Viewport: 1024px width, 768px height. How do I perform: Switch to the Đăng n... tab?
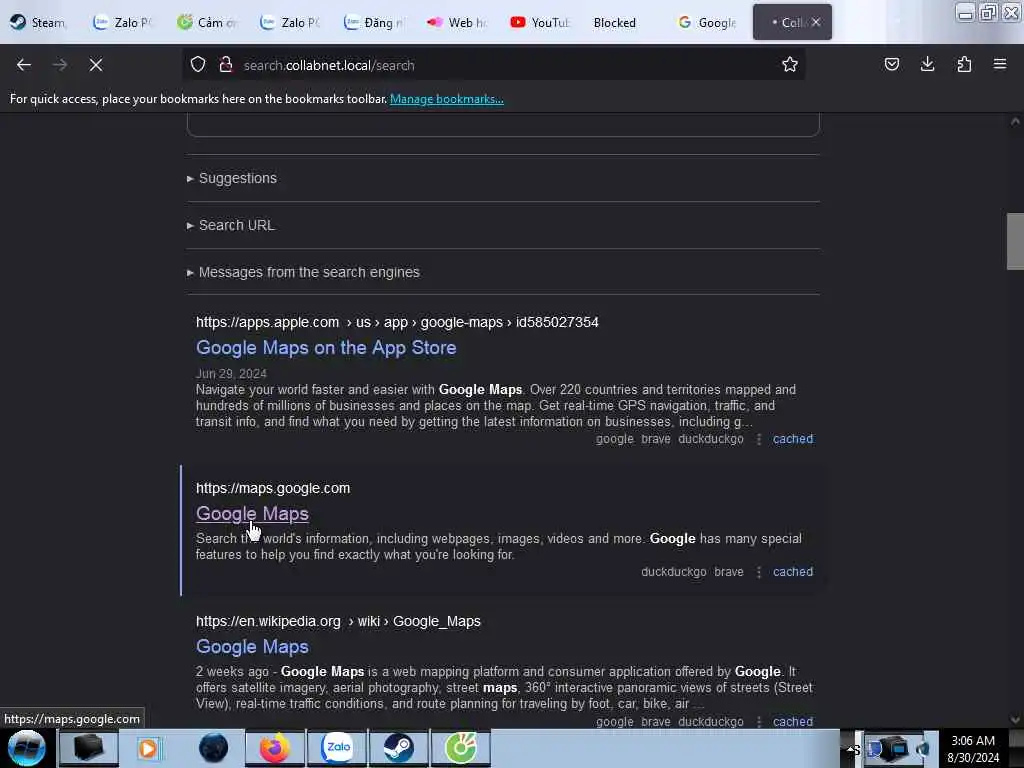374,23
